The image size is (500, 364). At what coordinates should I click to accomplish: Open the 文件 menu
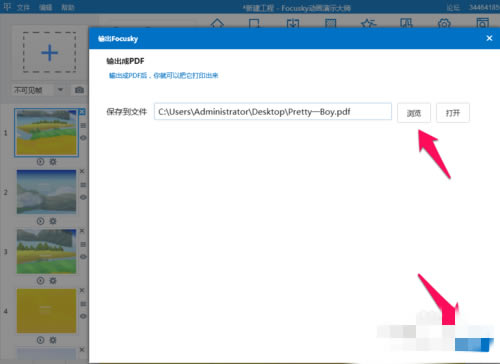coord(23,7)
